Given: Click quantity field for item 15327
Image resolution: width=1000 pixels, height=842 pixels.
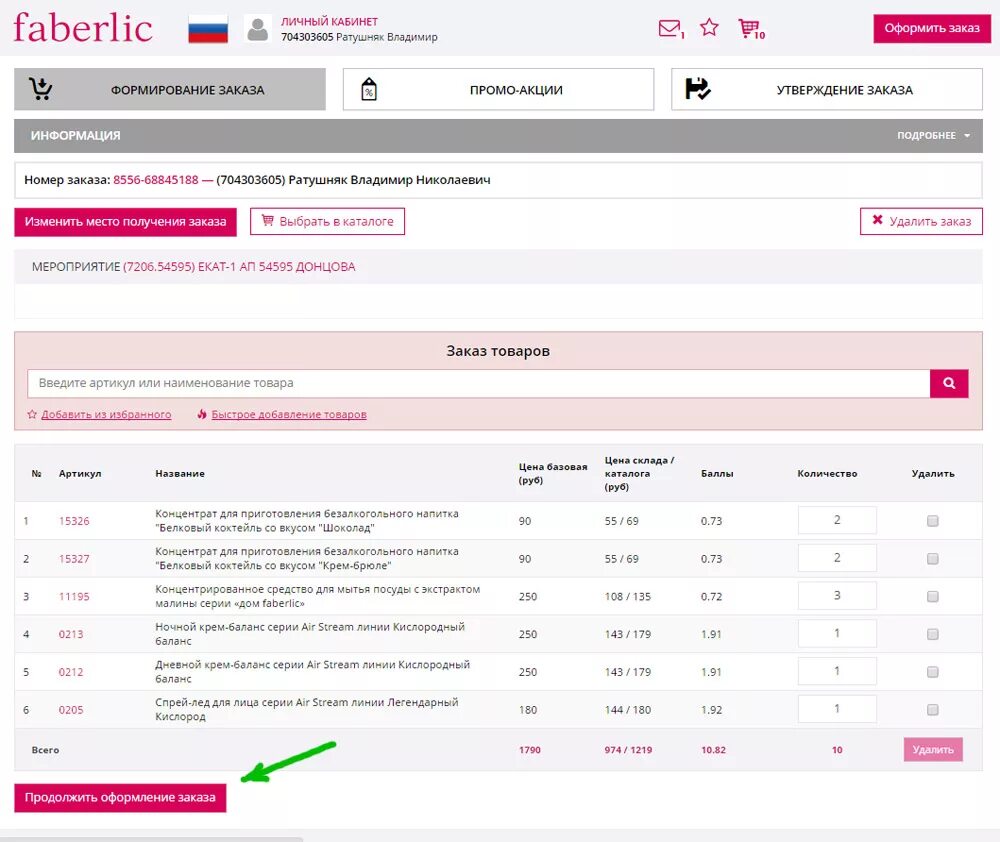Looking at the screenshot, I should (837, 558).
